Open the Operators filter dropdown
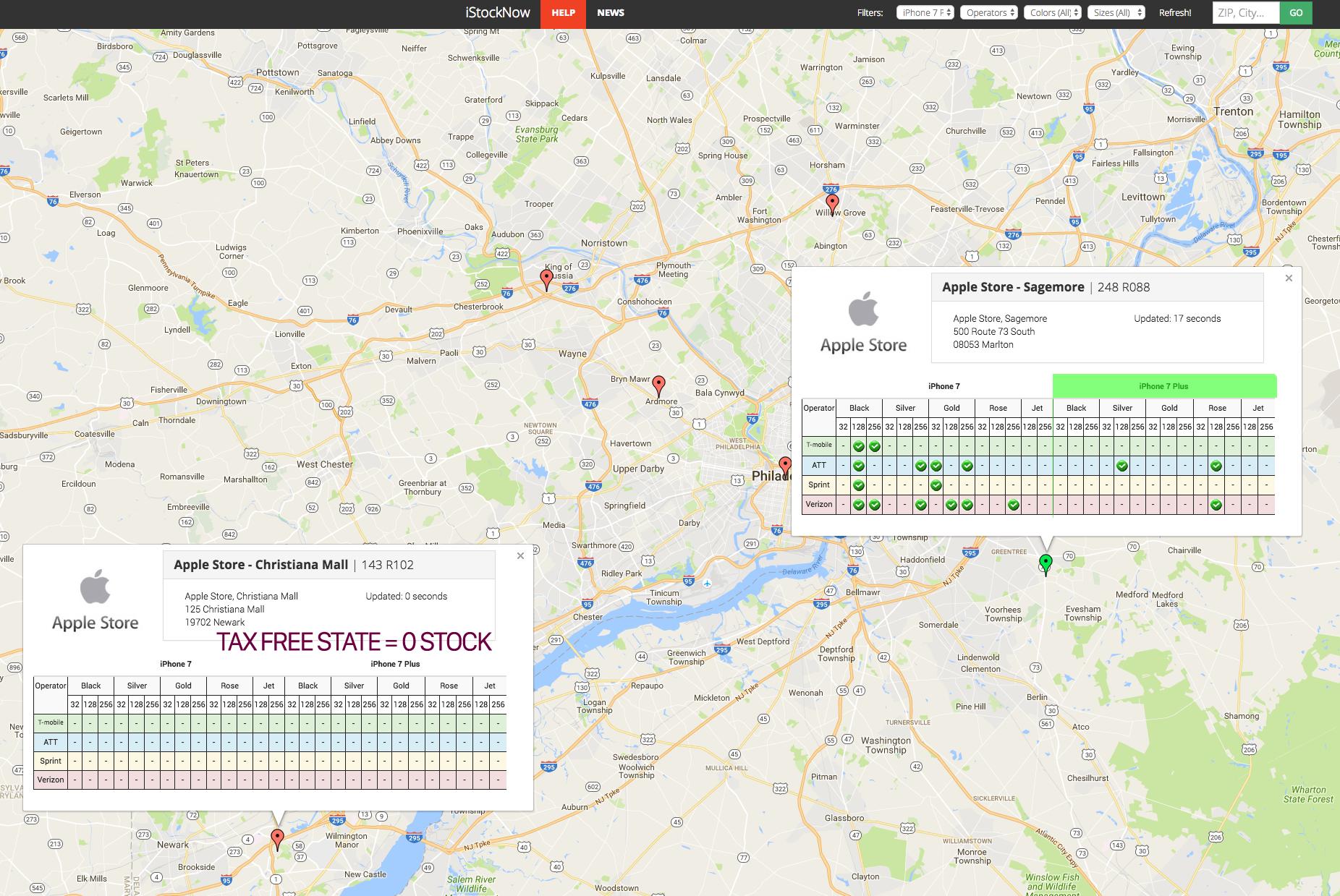Screen dimensions: 1340x896 [989, 12]
